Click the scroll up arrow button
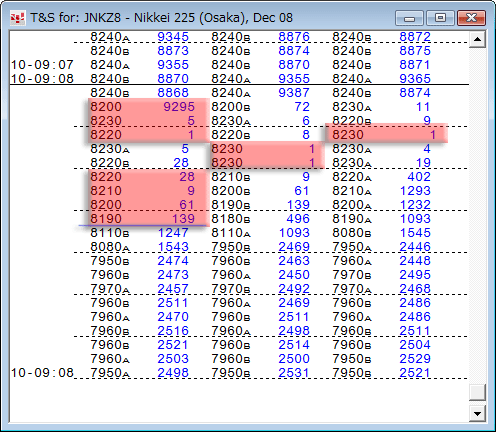This screenshot has width=496, height=432. [477, 39]
